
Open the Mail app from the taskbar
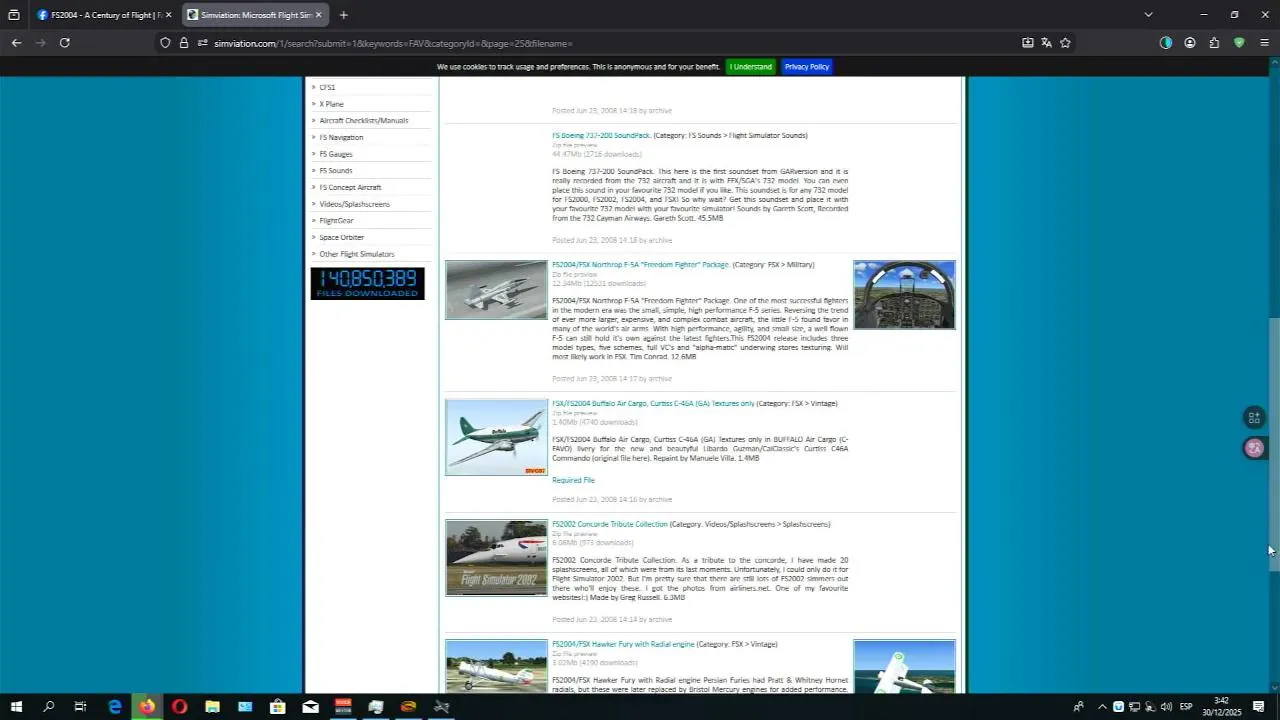(310, 707)
